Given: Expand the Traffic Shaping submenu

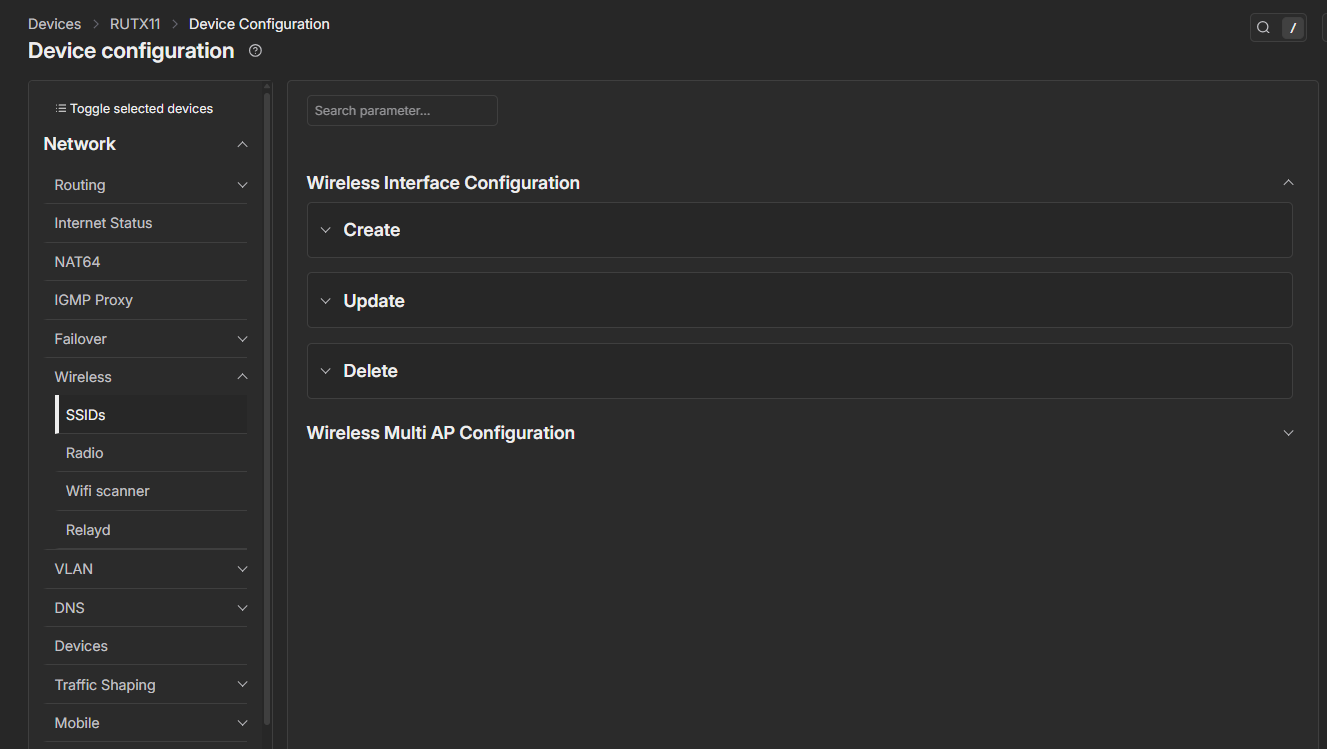Looking at the screenshot, I should [x=242, y=685].
